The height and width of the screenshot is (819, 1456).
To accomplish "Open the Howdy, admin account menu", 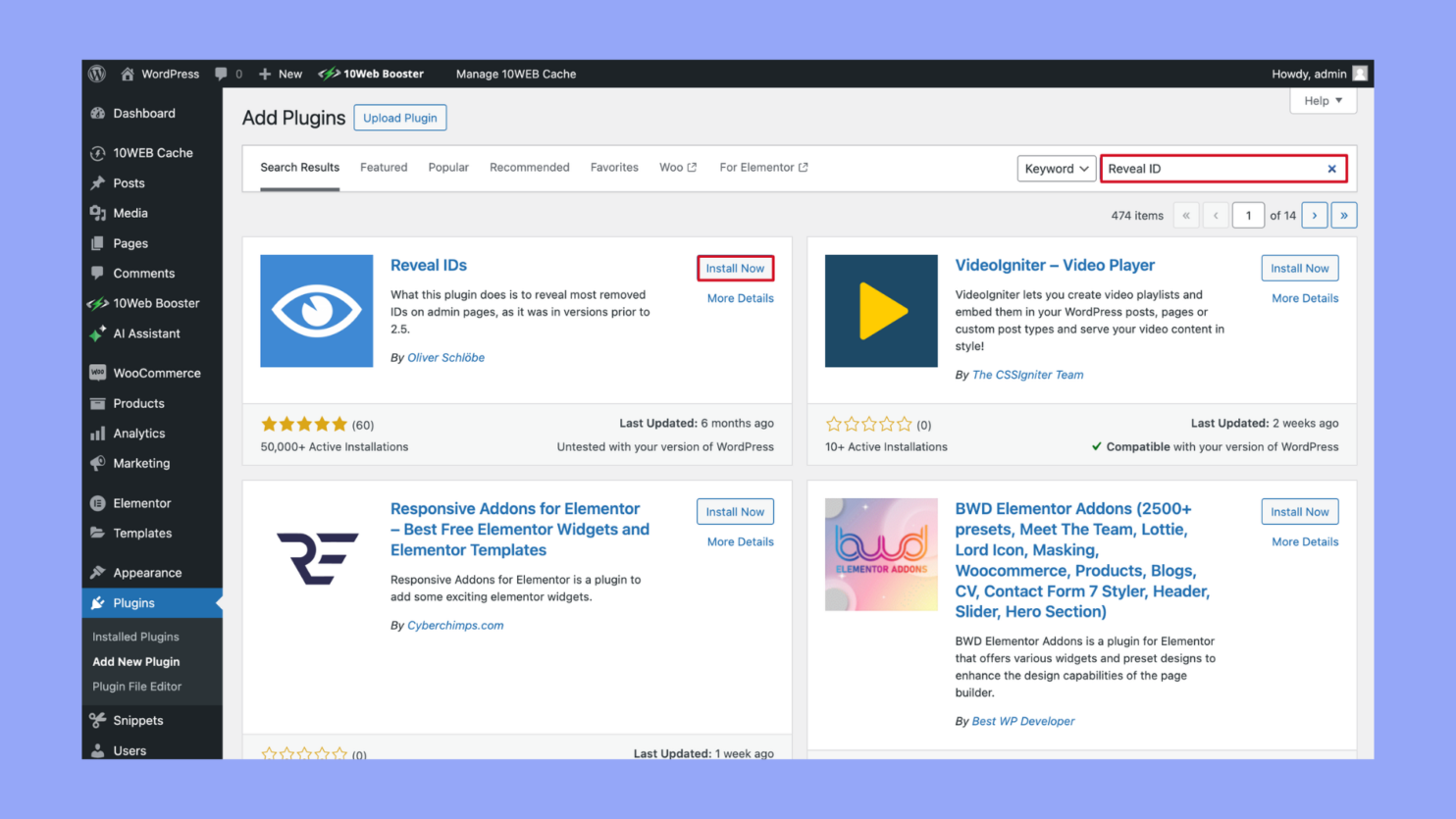I will coord(1311,73).
